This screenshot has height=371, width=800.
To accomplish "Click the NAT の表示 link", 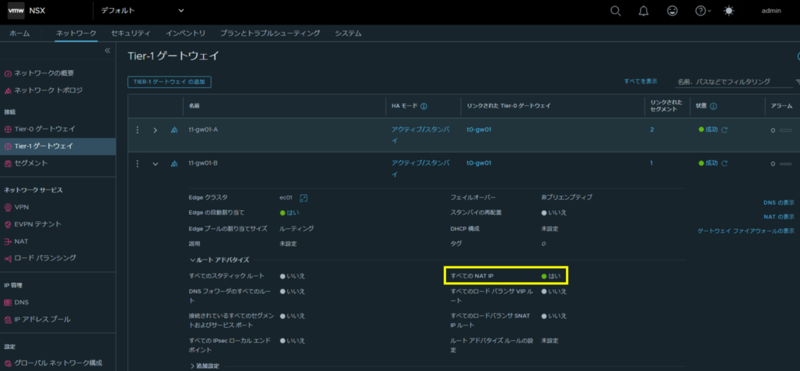I will click(x=779, y=216).
